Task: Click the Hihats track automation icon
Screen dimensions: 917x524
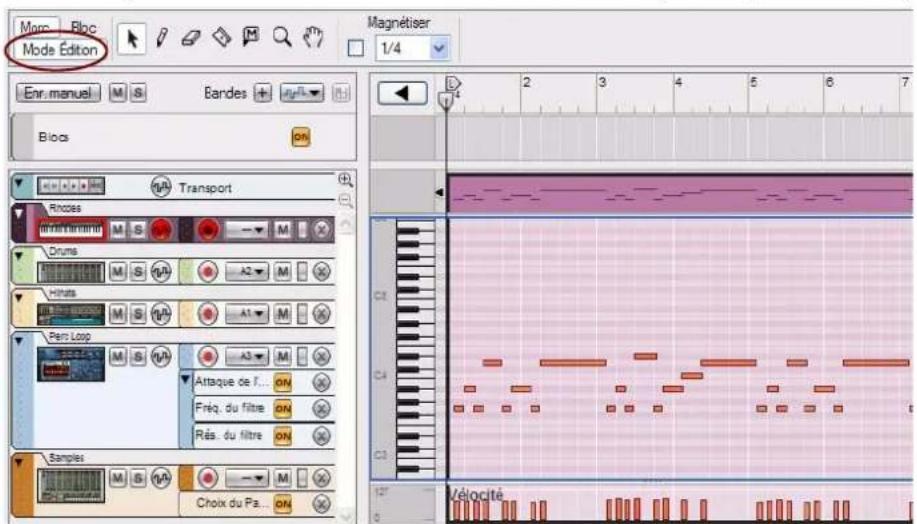Action: 161,314
